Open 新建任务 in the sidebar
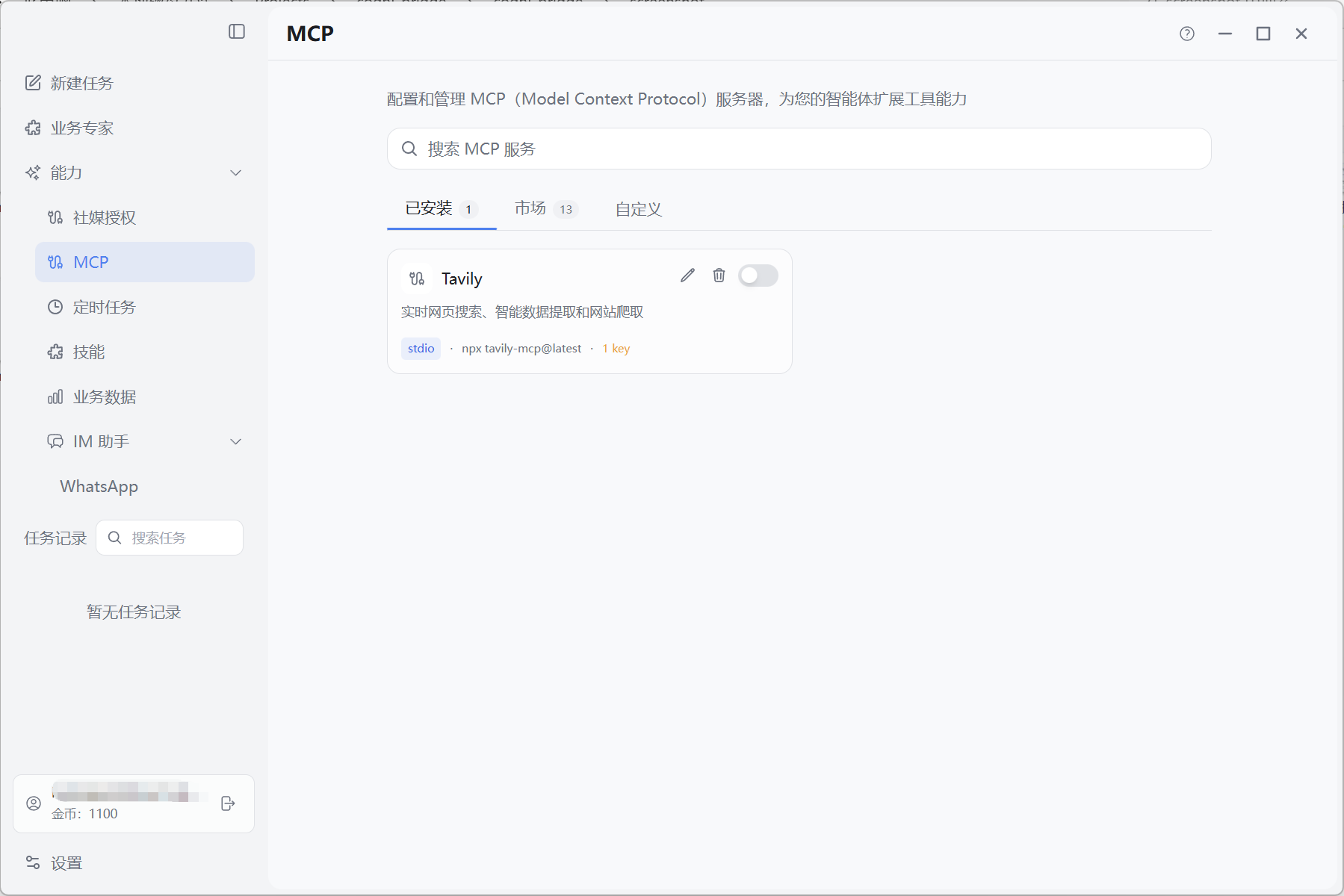Image resolution: width=1344 pixels, height=896 pixels. click(134, 83)
